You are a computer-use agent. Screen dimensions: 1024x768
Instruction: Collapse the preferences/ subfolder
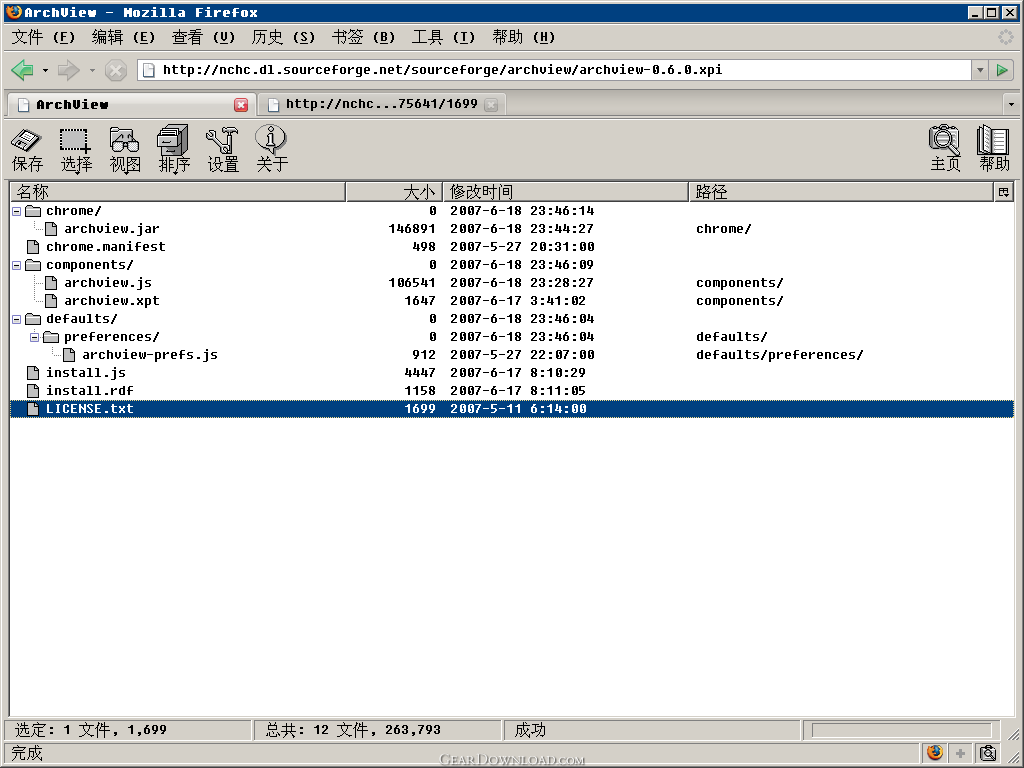[x=35, y=337]
